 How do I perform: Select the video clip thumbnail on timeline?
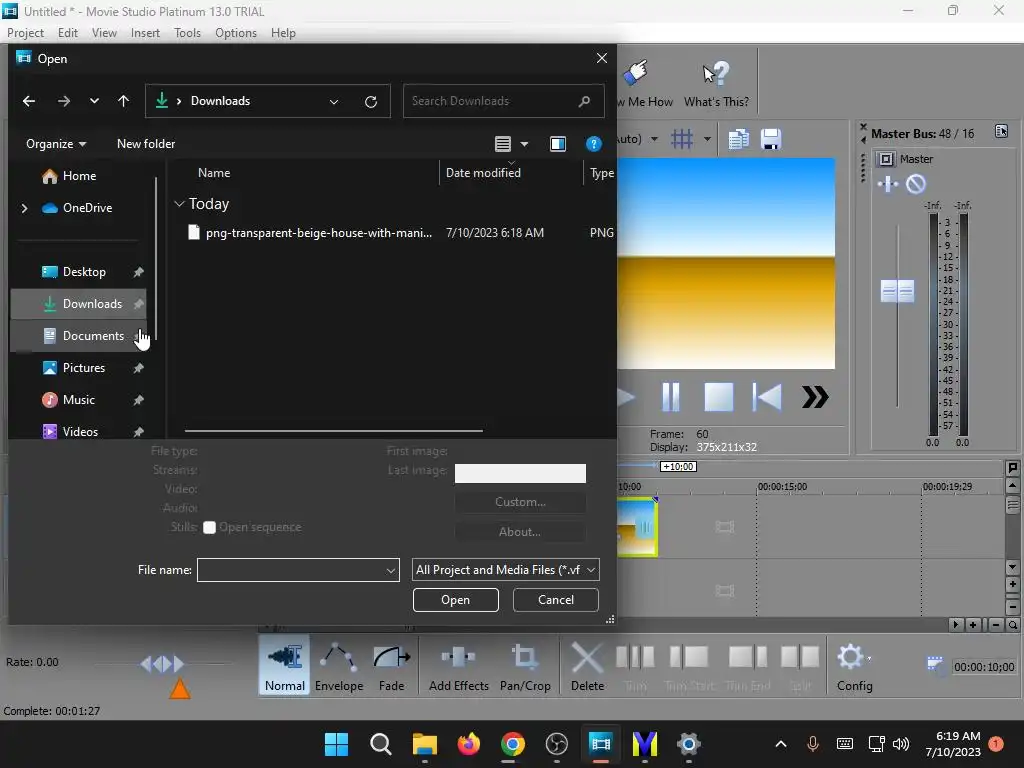[637, 527]
